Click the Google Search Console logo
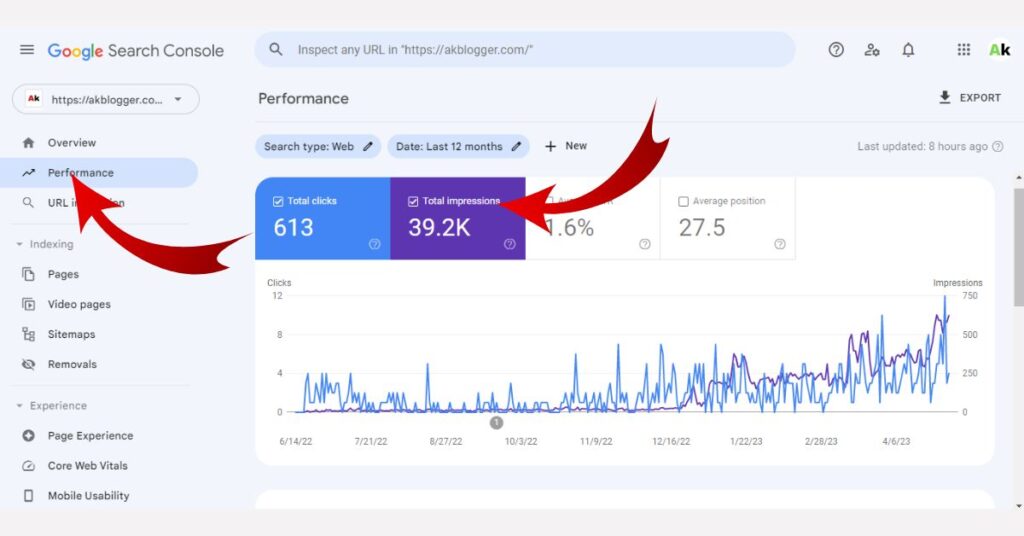 click(136, 51)
